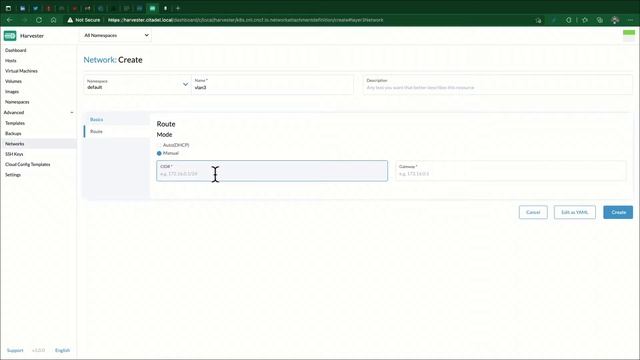The width and height of the screenshot is (640, 360).
Task: Click the Network breadcrumb link
Action: pos(100,60)
